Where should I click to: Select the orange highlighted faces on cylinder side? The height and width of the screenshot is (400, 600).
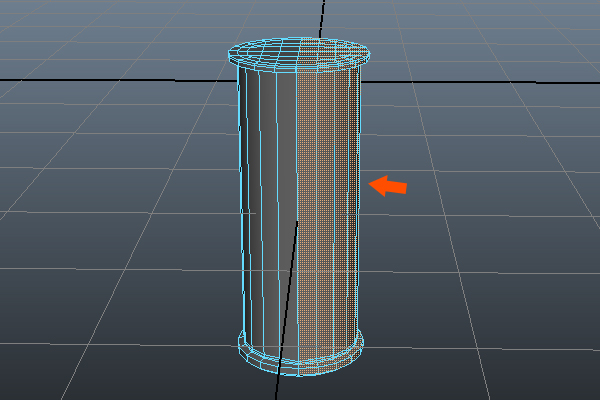click(328, 214)
